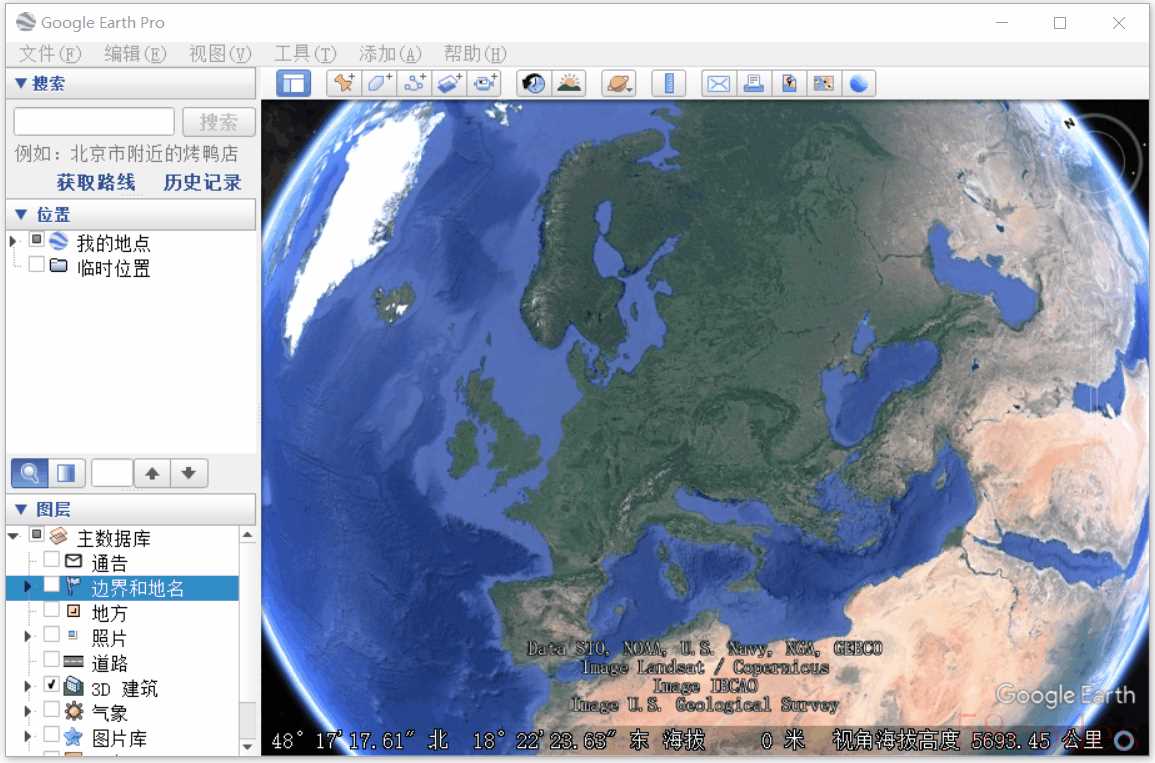
Task: Click the Add Placemark pushpin icon
Action: (344, 84)
